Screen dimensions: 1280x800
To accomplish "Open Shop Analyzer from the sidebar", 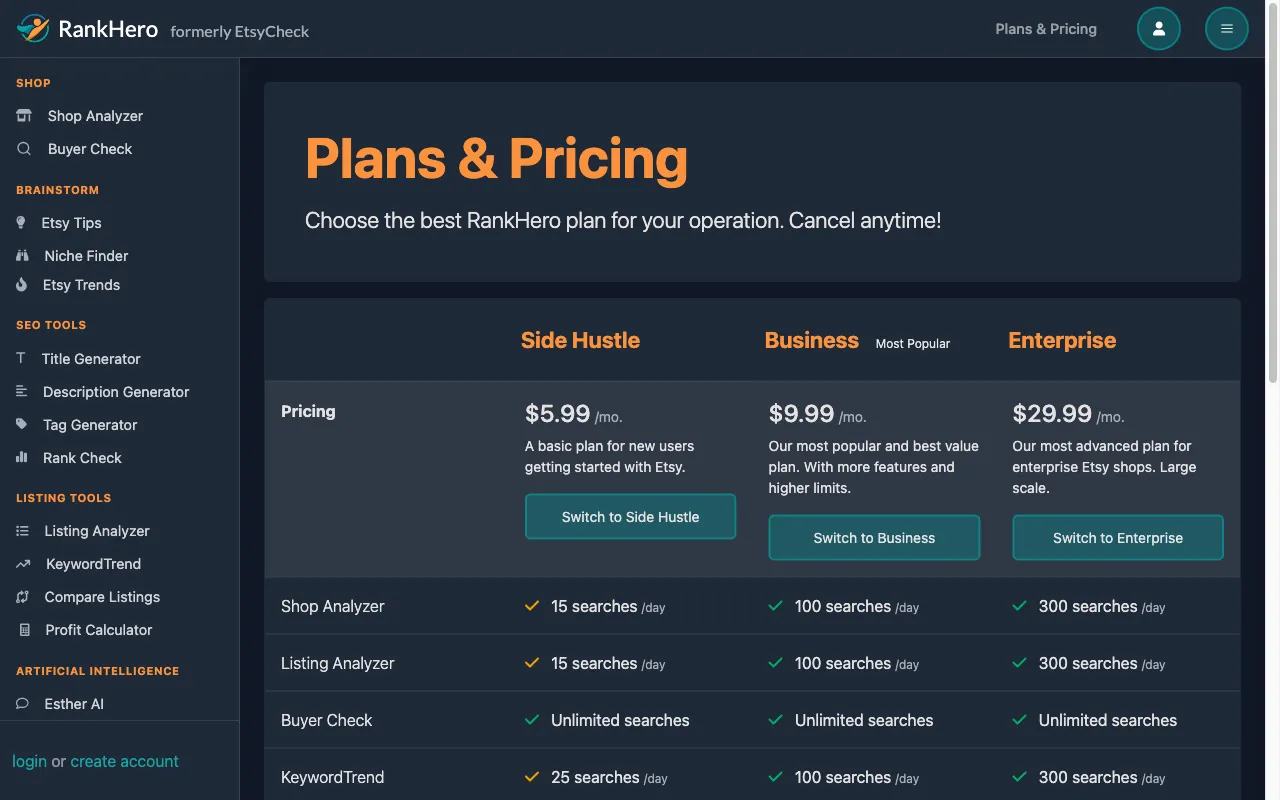I will [x=95, y=116].
